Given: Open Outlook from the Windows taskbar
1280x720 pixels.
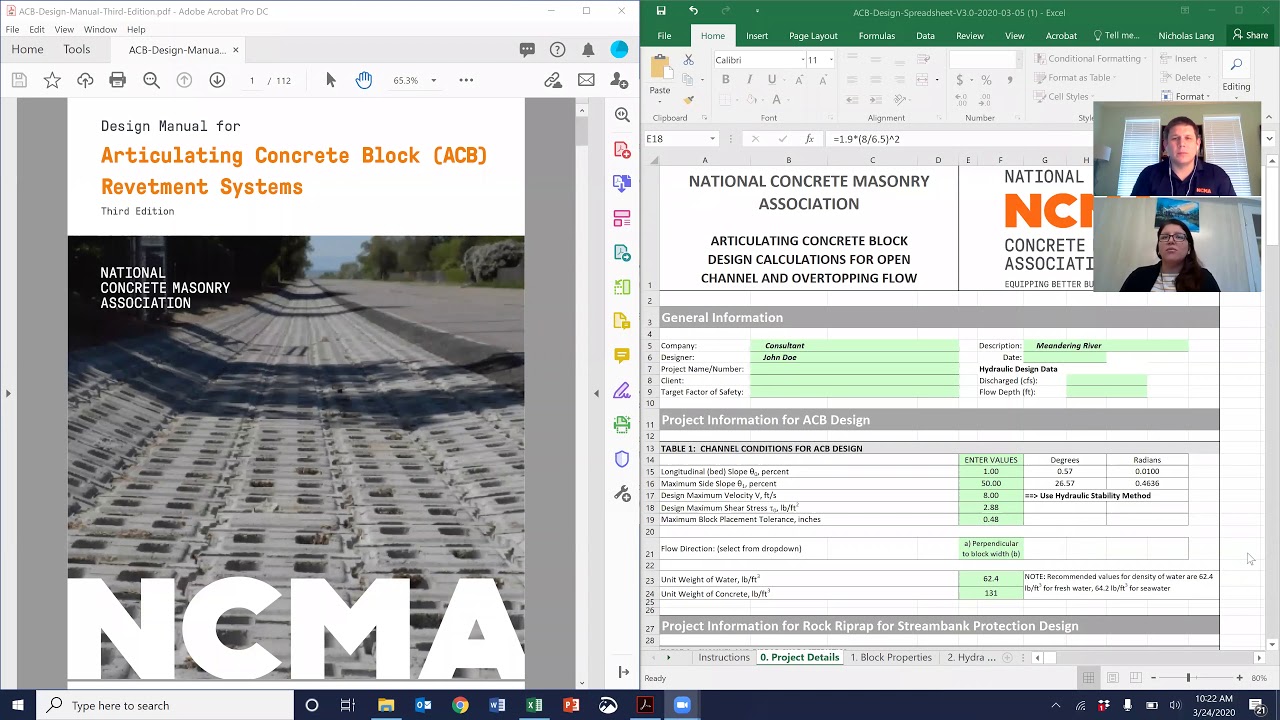Looking at the screenshot, I should (x=423, y=705).
